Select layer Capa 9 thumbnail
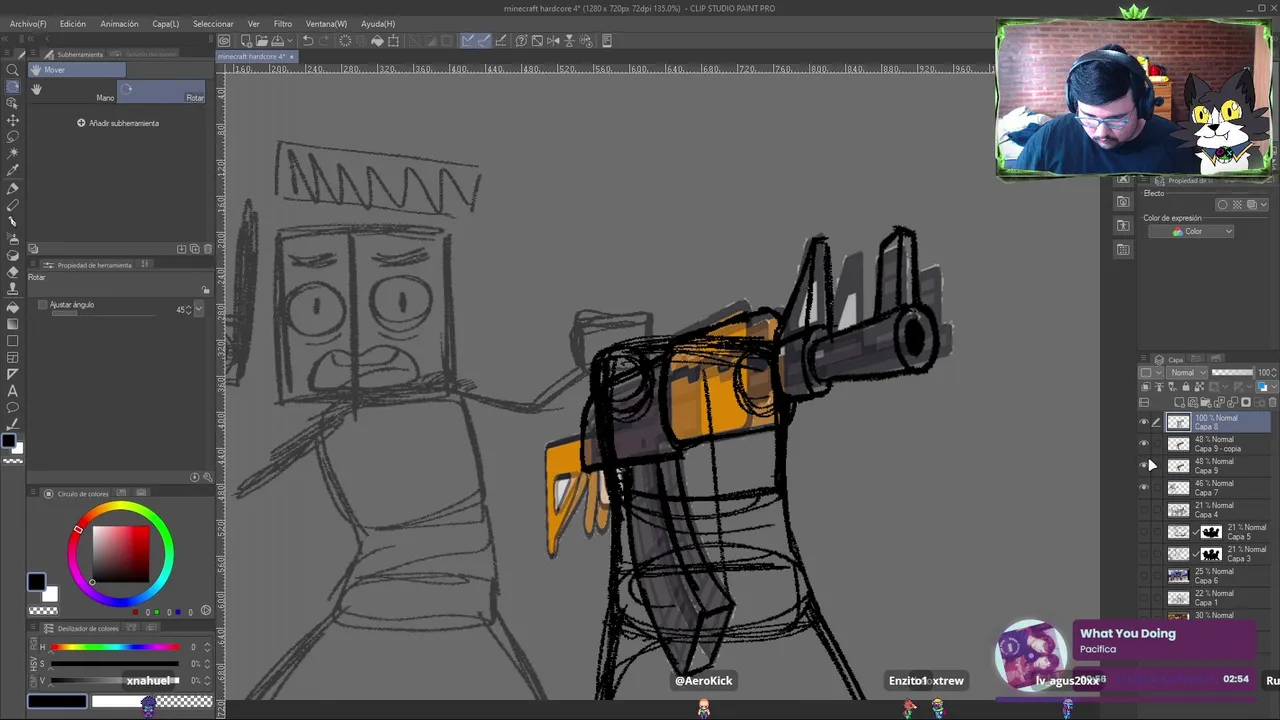Viewport: 1280px width, 720px height. [1179, 466]
